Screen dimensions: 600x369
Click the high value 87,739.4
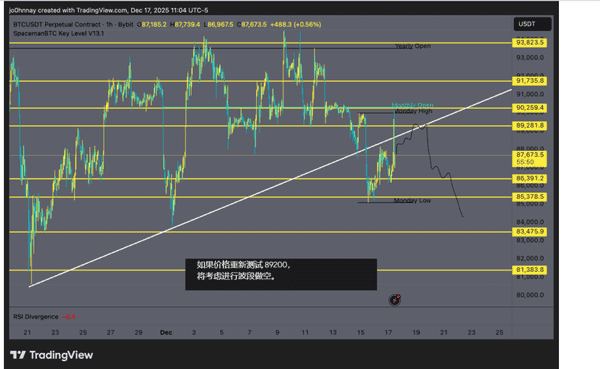pos(187,24)
